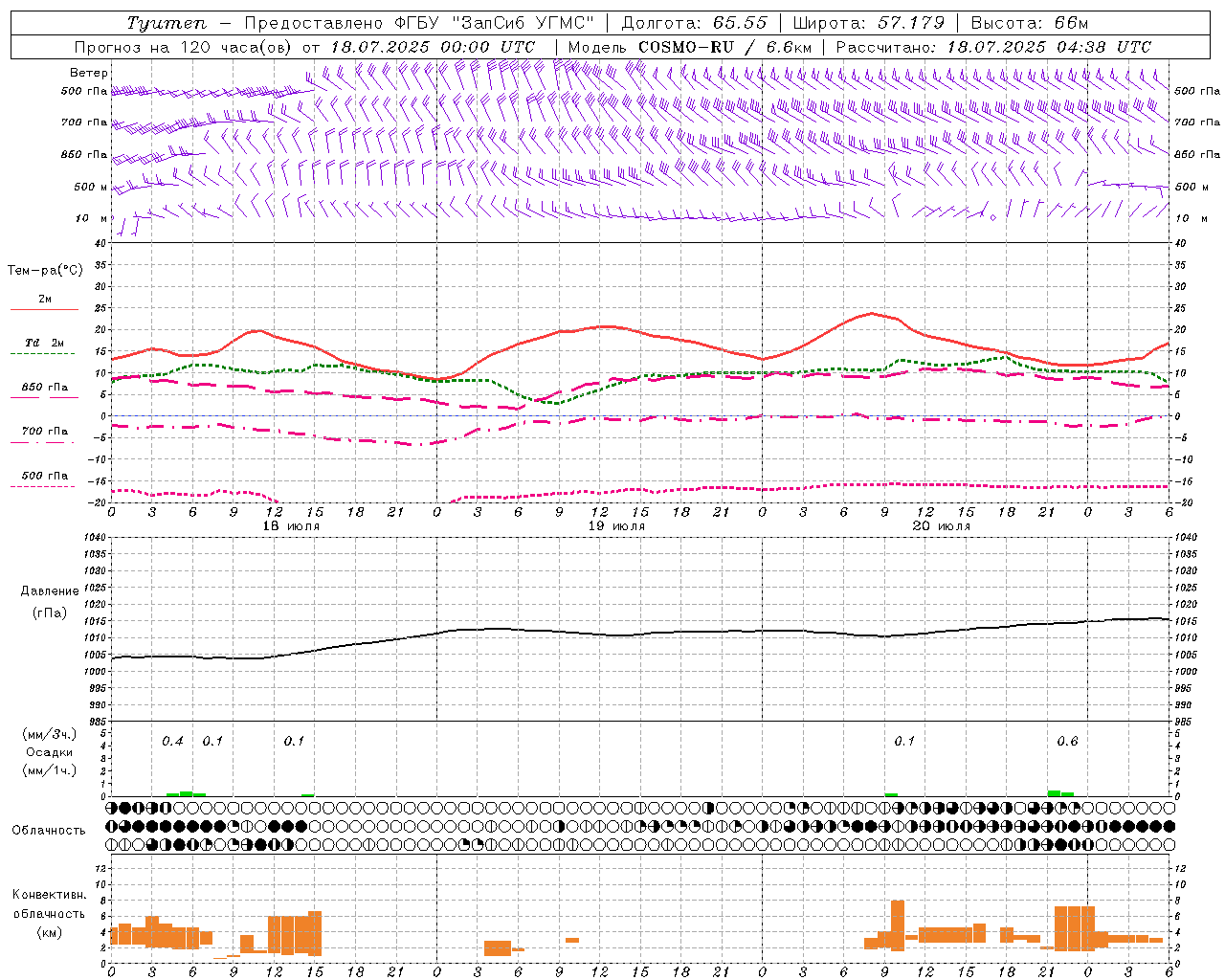
Task: Click the "Рассчитано: 18.07.2025 04:38 UTC" text
Action: [x=993, y=47]
